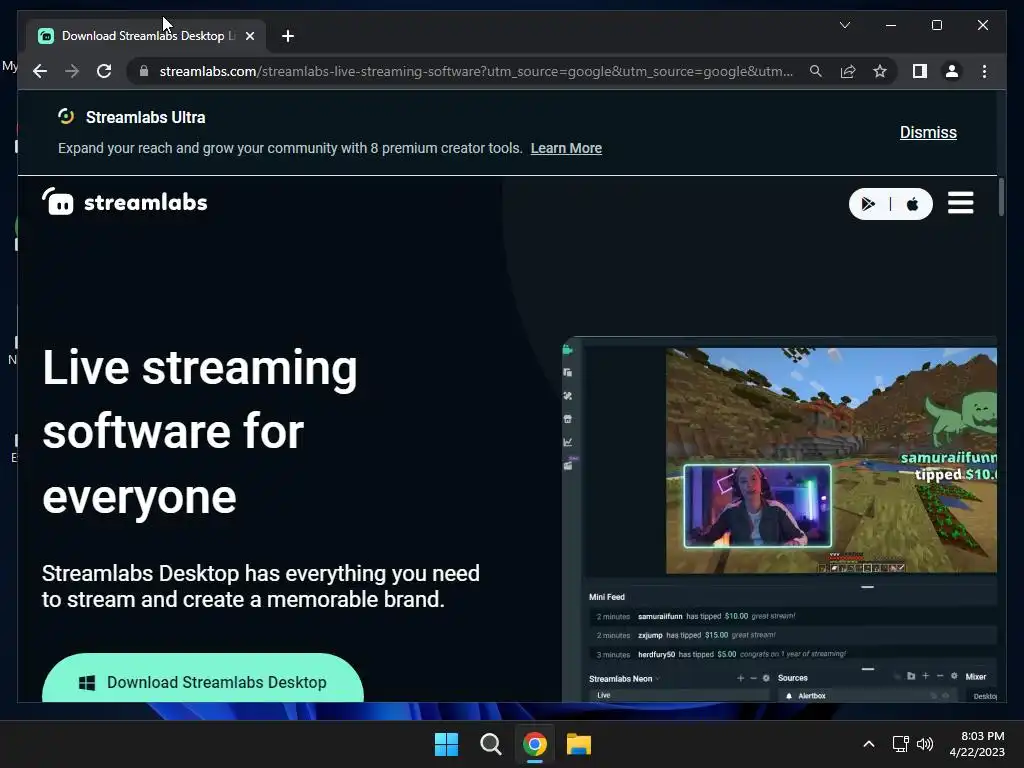This screenshot has width=1024, height=768.
Task: Click the streamlabs logo in the header
Action: (125, 202)
